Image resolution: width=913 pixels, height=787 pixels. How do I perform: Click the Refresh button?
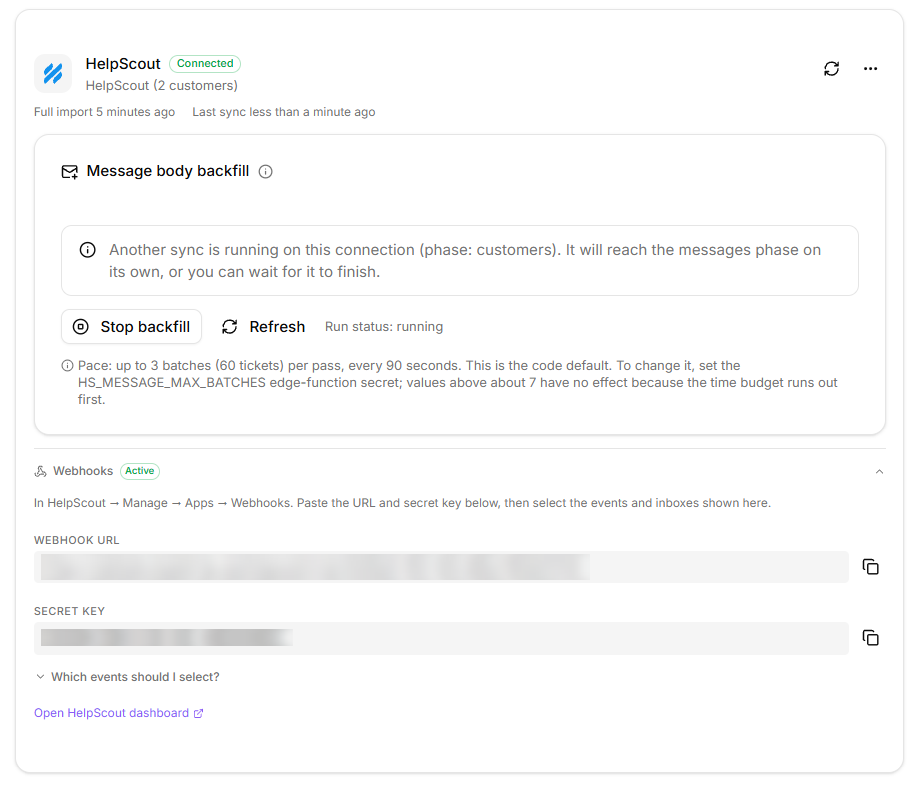coord(263,327)
